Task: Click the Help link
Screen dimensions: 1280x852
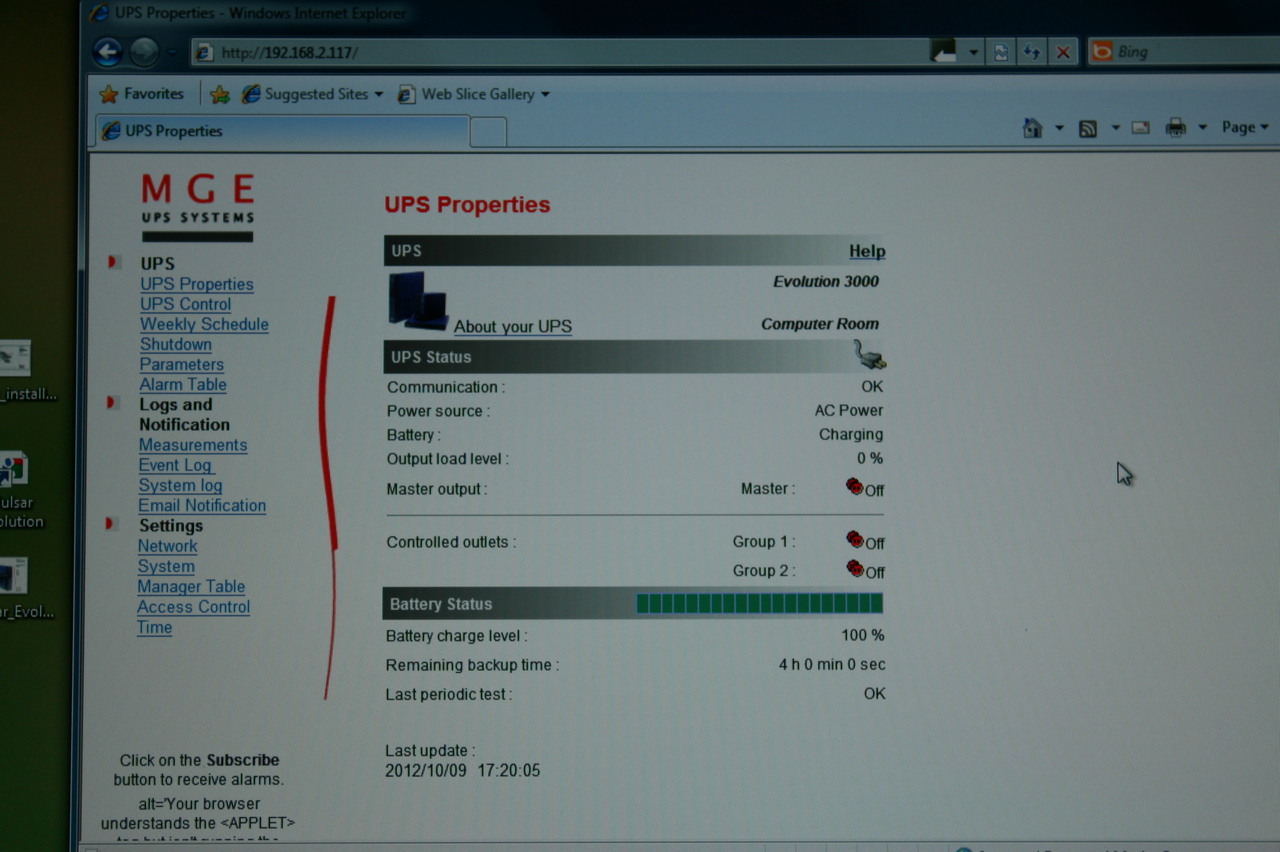Action: click(867, 251)
